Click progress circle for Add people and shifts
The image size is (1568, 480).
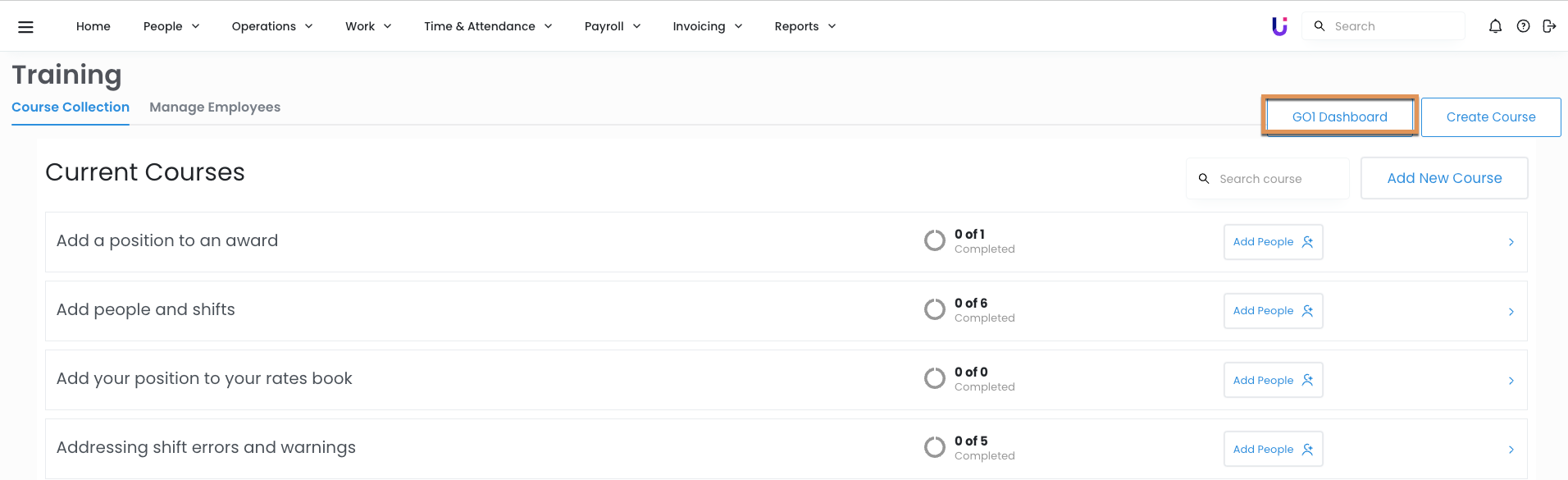[x=935, y=309]
